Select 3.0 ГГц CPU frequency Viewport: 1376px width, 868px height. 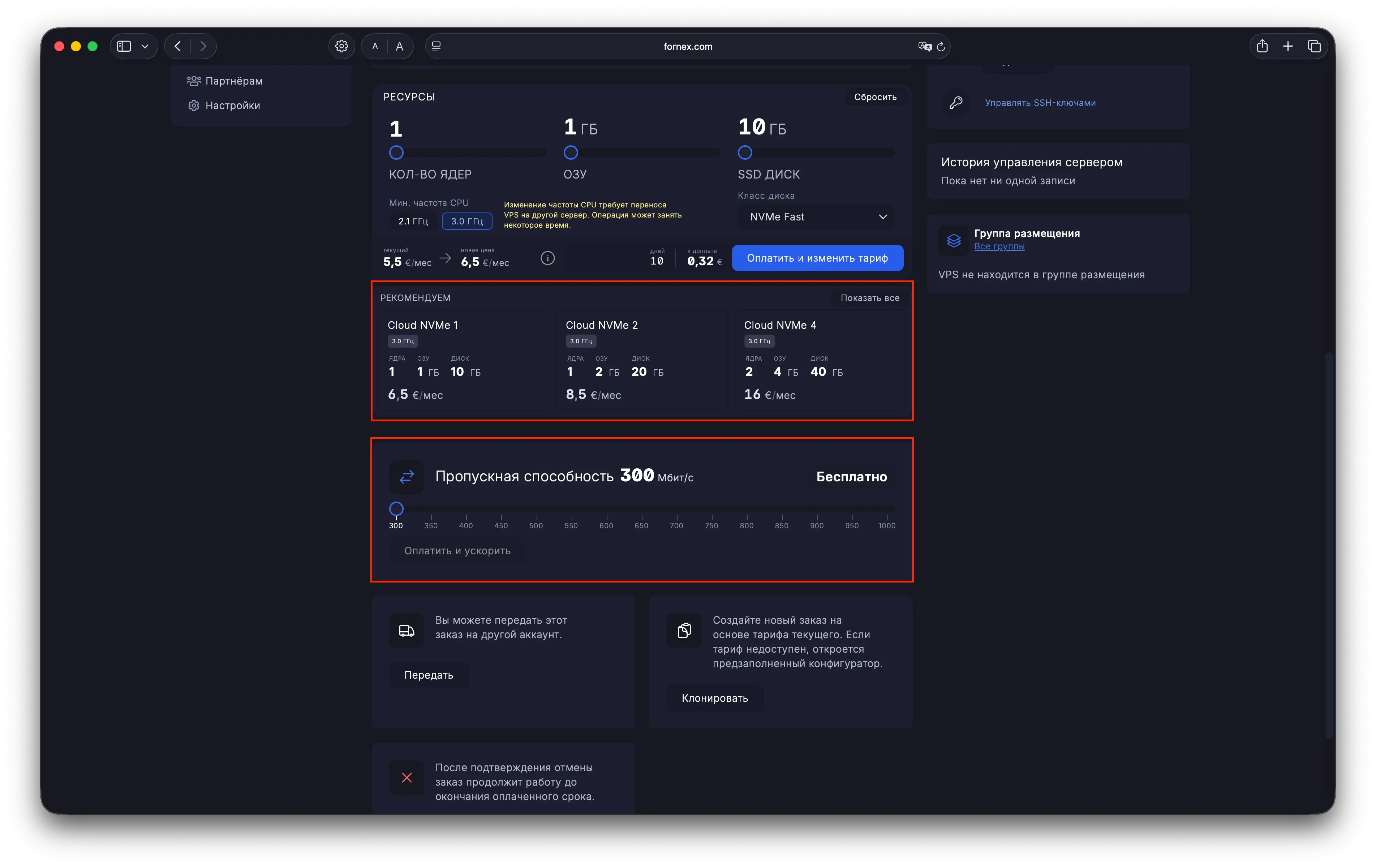click(467, 221)
